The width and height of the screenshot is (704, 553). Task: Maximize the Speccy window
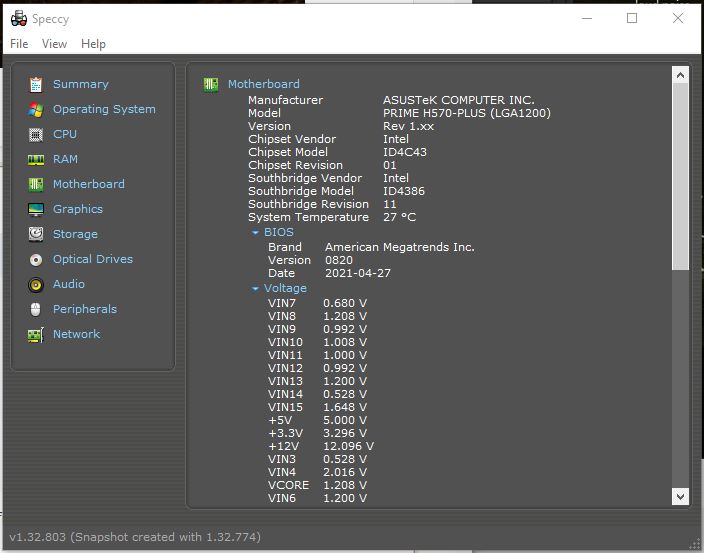(x=632, y=18)
